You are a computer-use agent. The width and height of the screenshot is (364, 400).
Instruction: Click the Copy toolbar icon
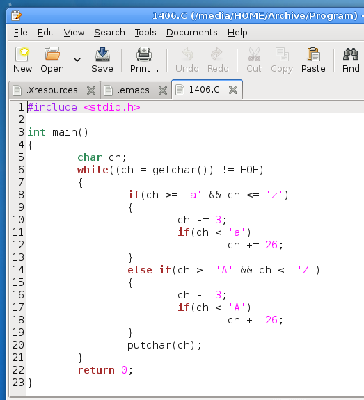point(282,54)
